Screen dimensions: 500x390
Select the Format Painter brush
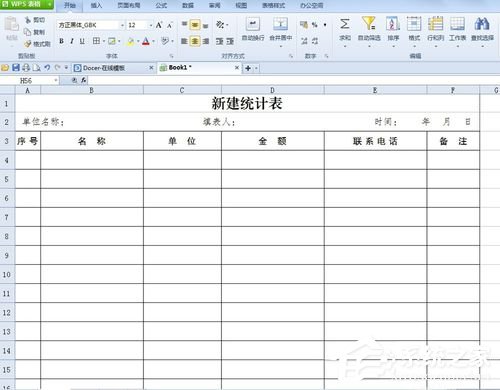(28, 44)
